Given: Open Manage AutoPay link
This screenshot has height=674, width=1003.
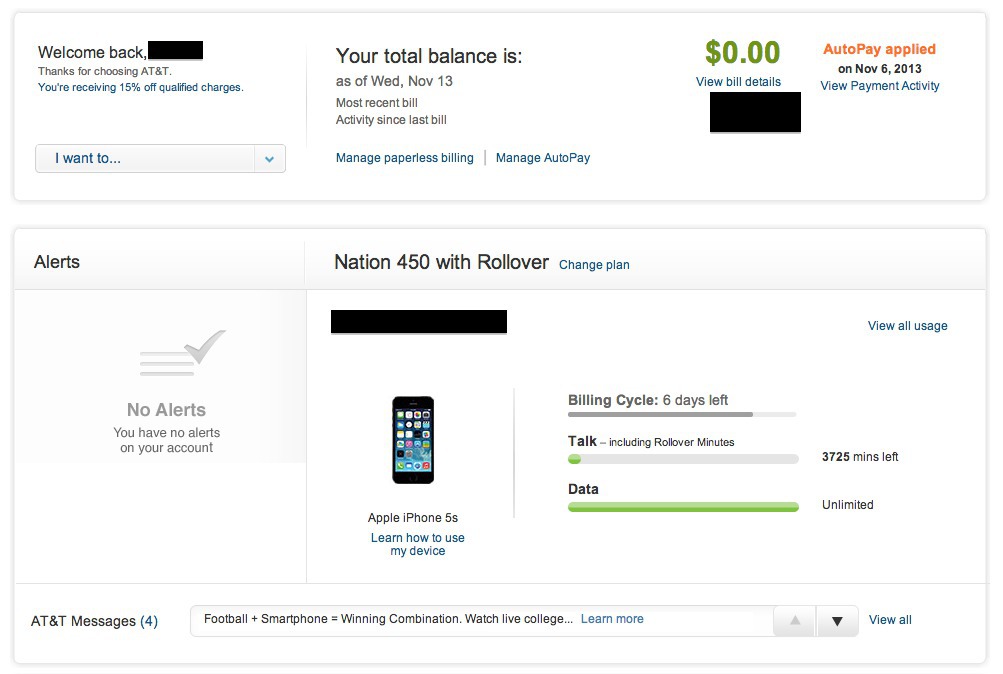Looking at the screenshot, I should click(x=542, y=158).
